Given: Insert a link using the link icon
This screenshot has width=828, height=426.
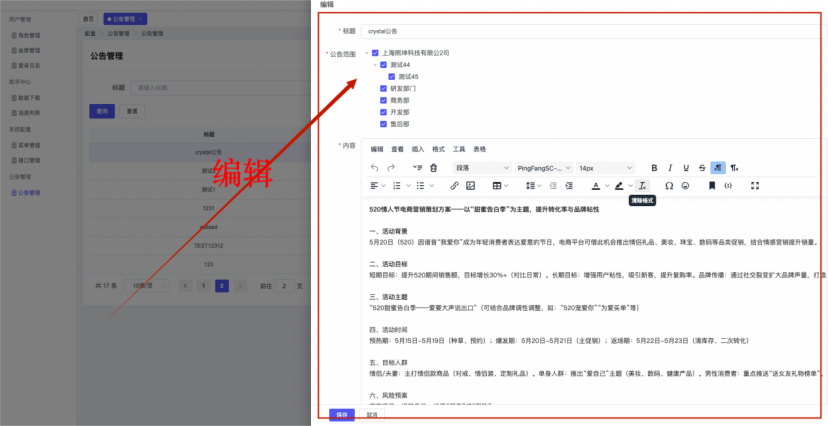Looking at the screenshot, I should pyautogui.click(x=454, y=186).
